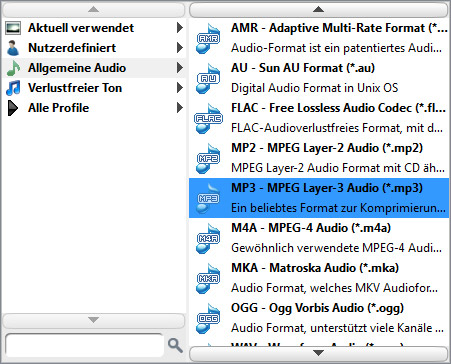451x364 pixels.
Task: Click description 'Digital Audio Format in Unix OS'
Action: point(314,88)
